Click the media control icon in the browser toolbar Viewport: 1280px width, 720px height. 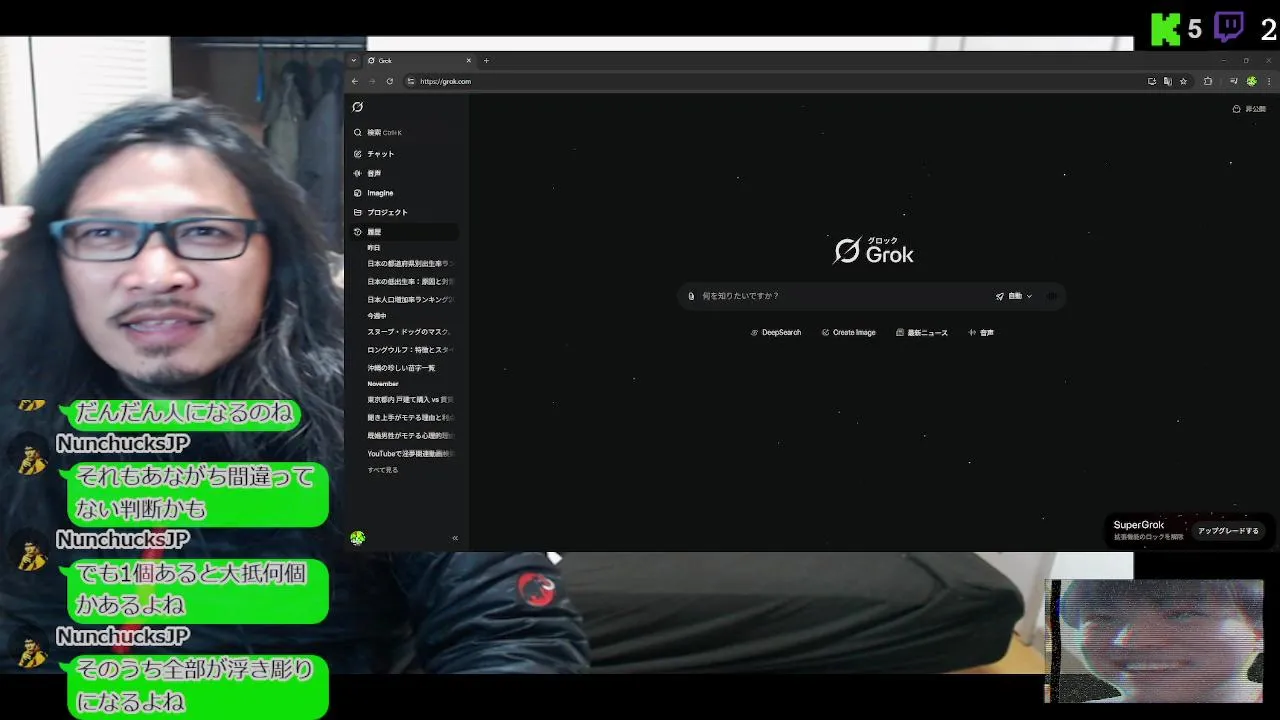coord(1234,81)
